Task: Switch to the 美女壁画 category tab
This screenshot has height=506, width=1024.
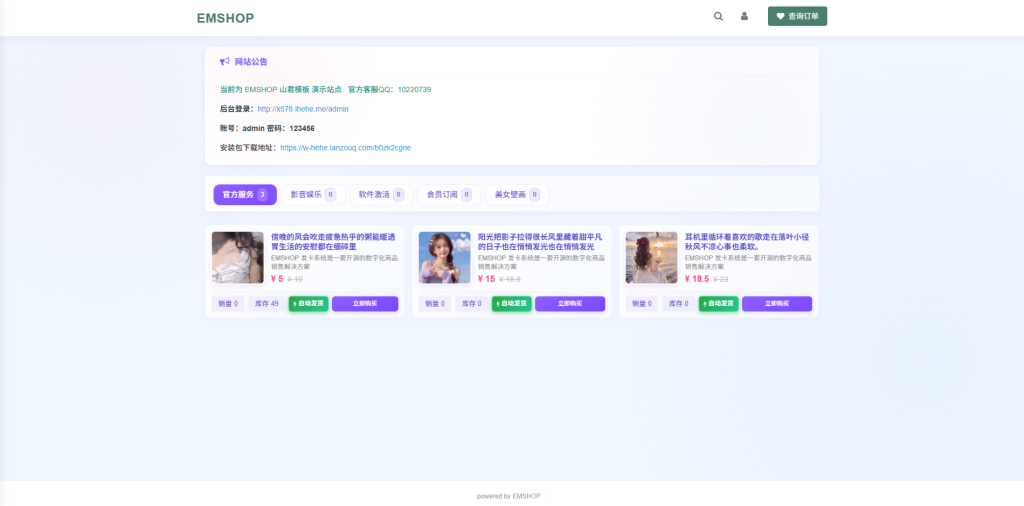Action: pyautogui.click(x=517, y=195)
